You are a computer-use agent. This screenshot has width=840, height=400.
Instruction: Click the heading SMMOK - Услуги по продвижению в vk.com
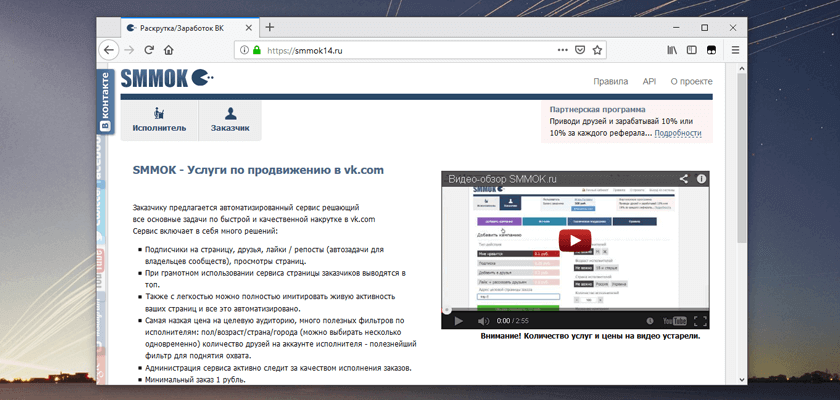point(258,170)
